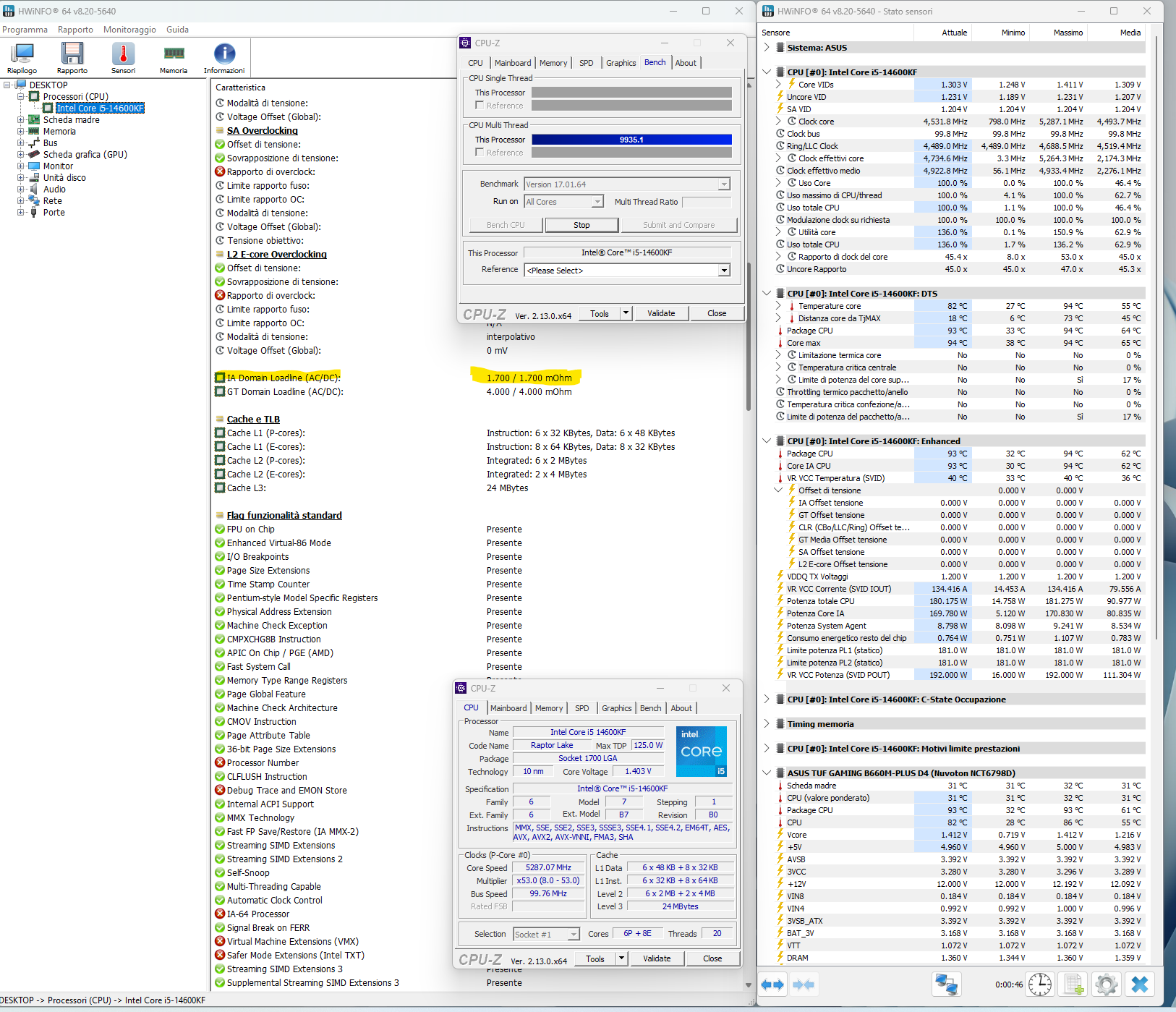Open sensor settings gear icon
The image size is (1176, 1012).
click(x=1107, y=985)
